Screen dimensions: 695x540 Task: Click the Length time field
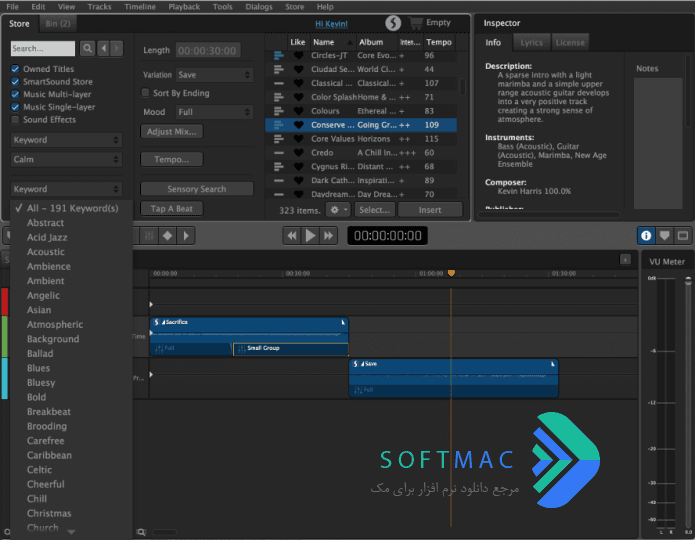coord(208,51)
